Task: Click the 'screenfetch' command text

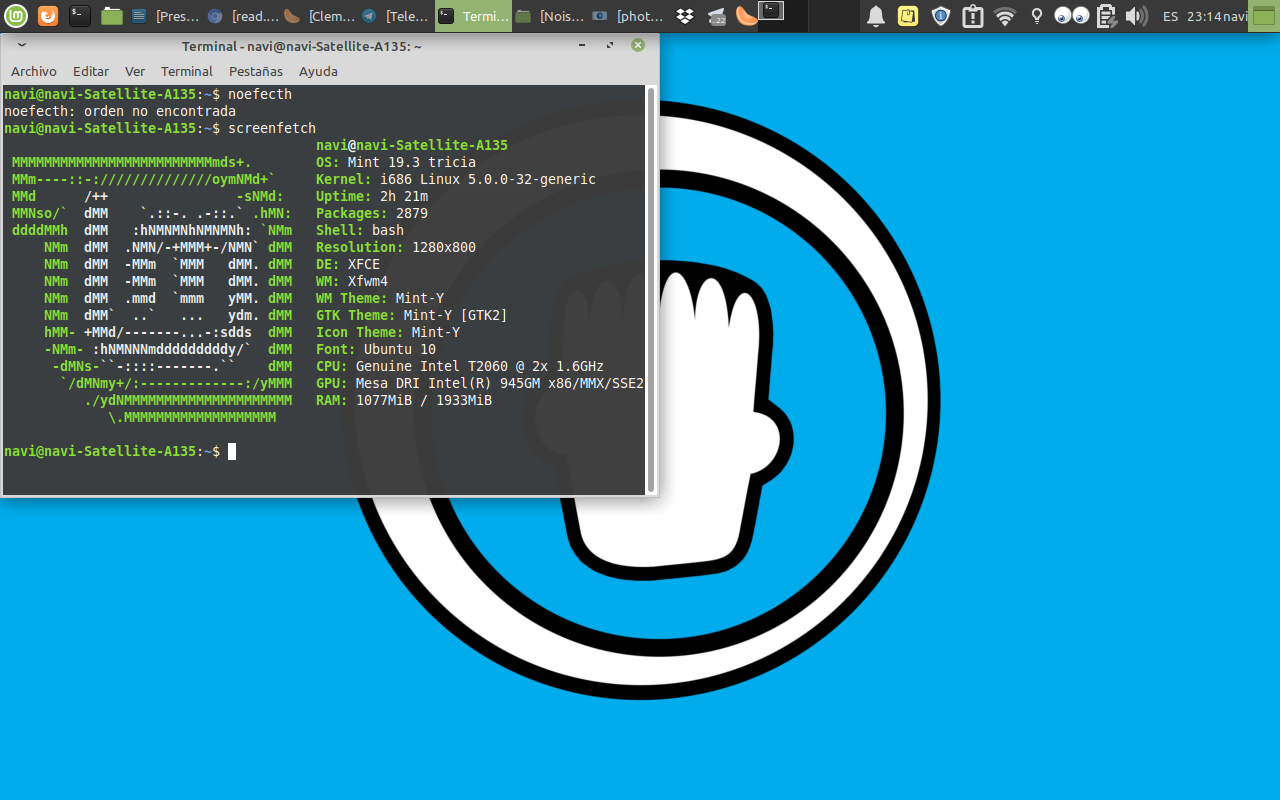Action: click(272, 128)
